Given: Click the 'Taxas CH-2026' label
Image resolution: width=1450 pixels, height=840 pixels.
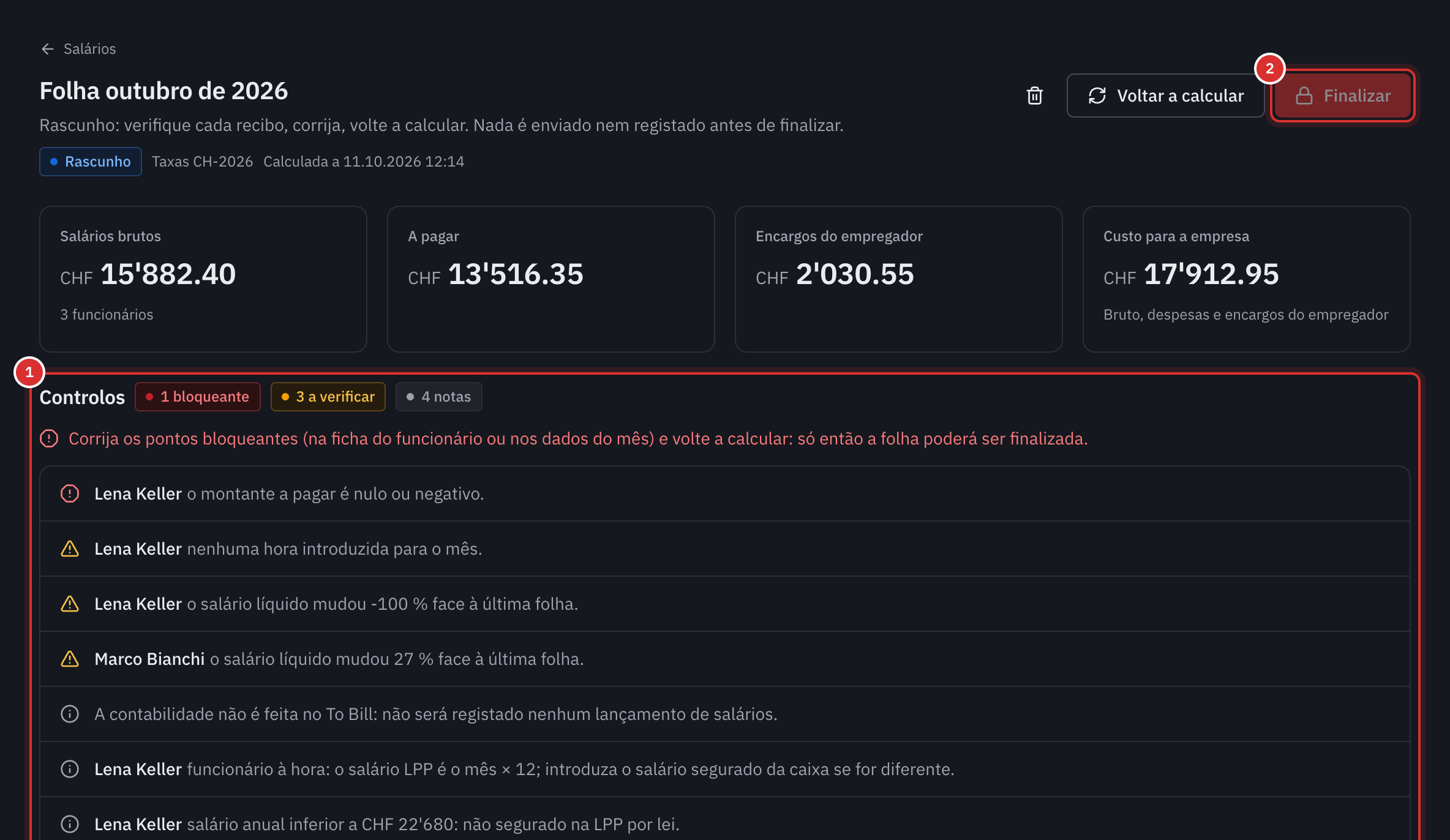Looking at the screenshot, I should (202, 162).
